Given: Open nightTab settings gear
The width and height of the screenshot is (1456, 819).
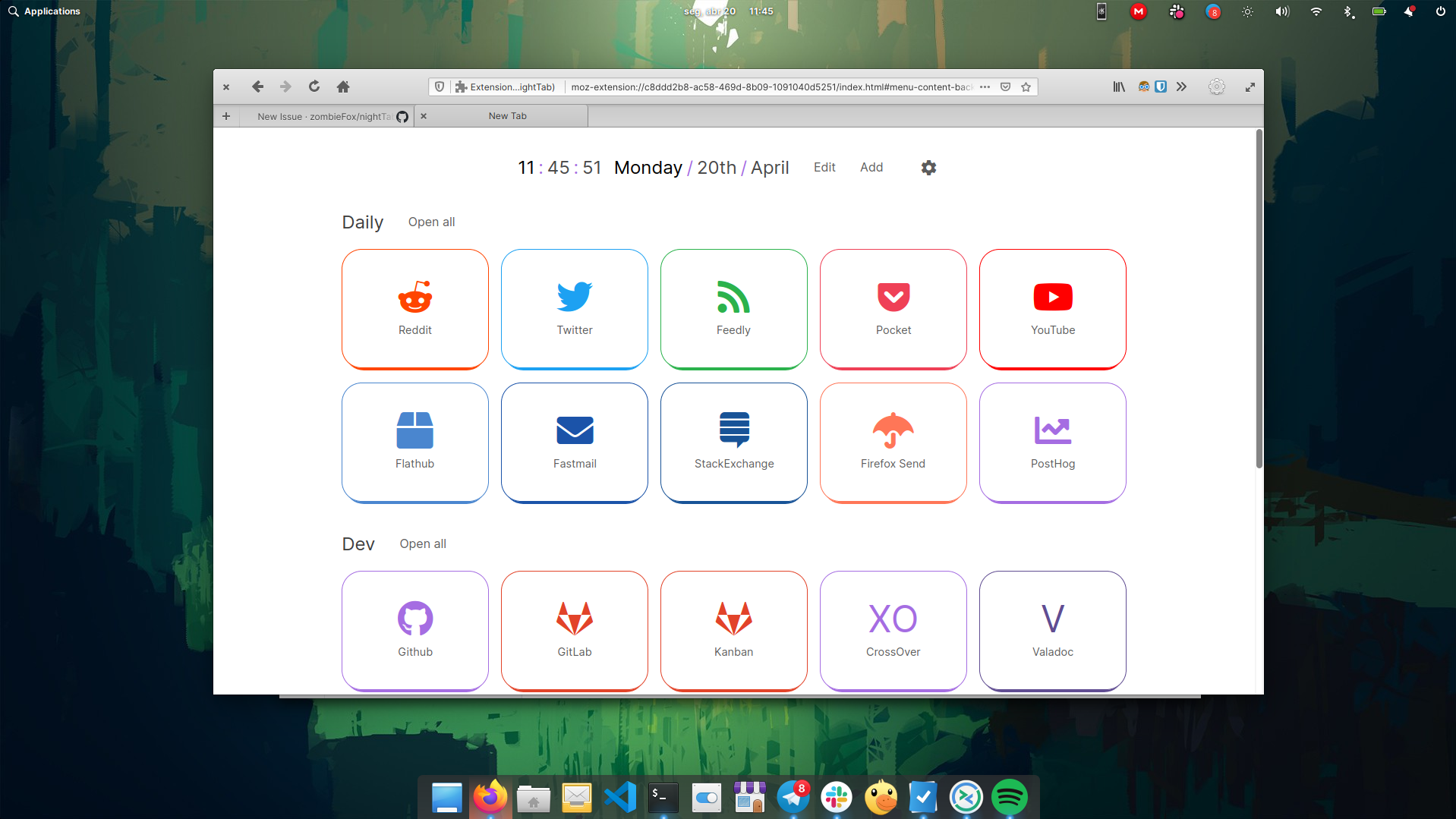Looking at the screenshot, I should coord(928,168).
